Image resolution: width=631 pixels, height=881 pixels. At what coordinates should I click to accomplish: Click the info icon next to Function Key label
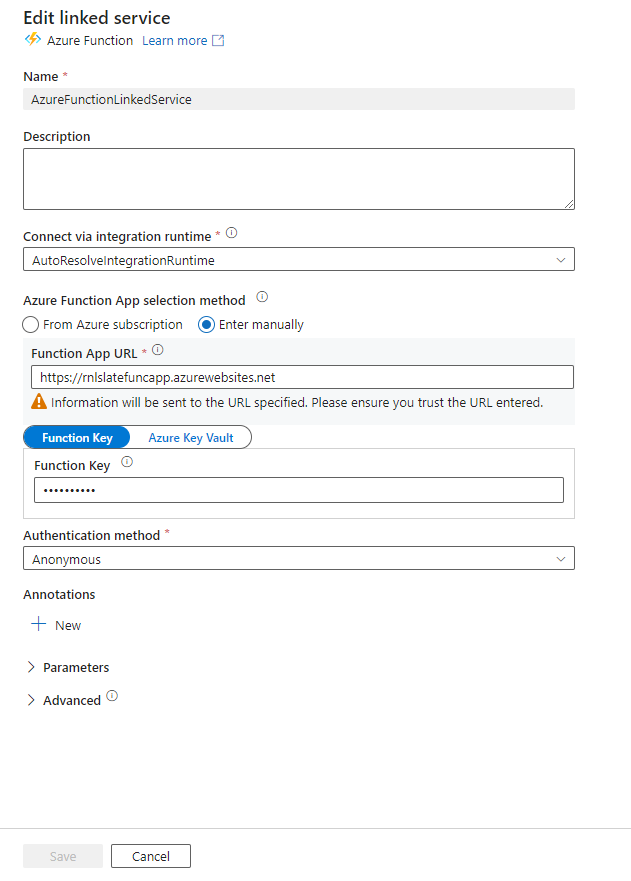click(x=125, y=461)
